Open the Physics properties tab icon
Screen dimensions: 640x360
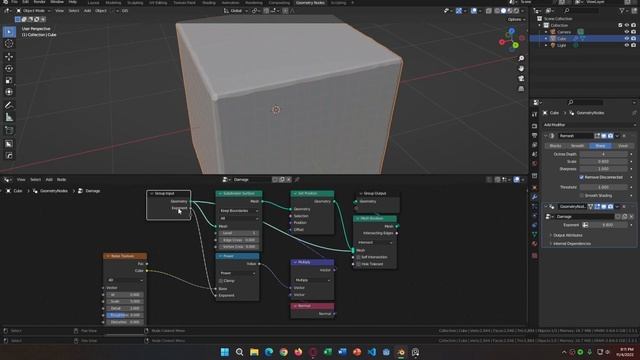pos(535,216)
